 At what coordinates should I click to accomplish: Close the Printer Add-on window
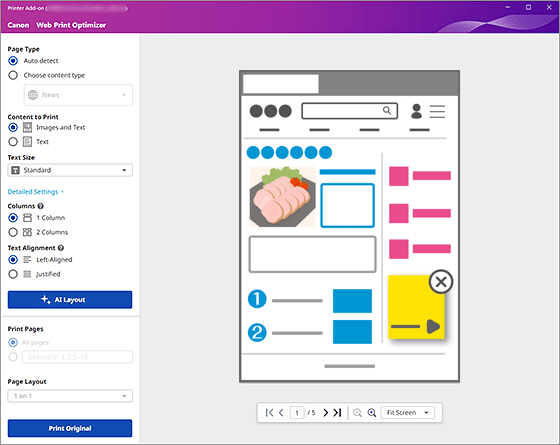pyautogui.click(x=549, y=7)
